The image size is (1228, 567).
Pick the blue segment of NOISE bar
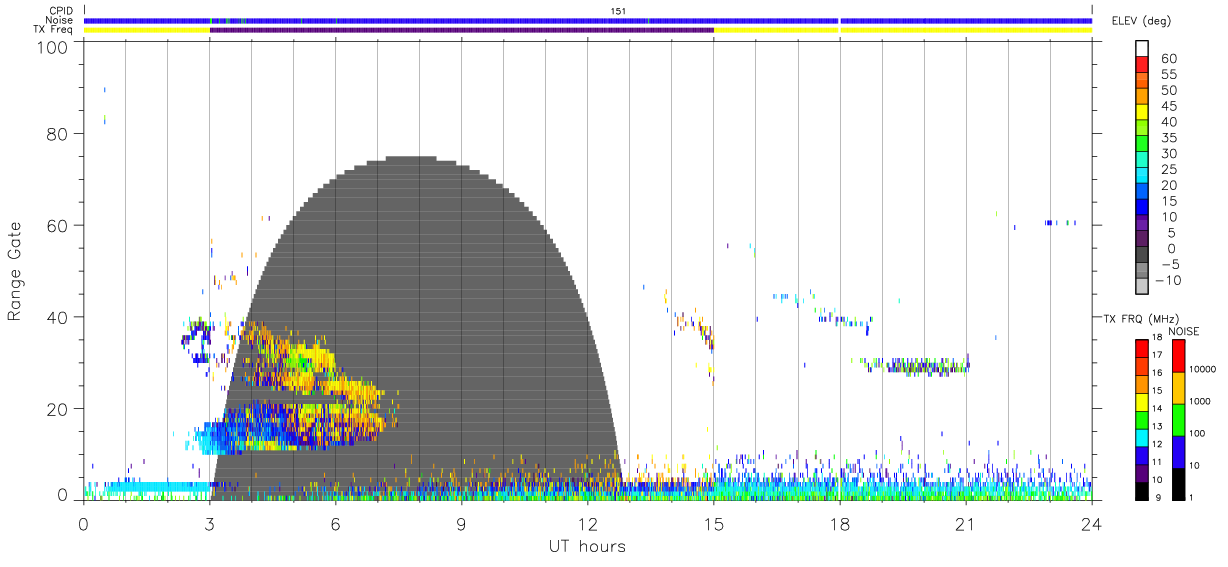coord(1177,451)
